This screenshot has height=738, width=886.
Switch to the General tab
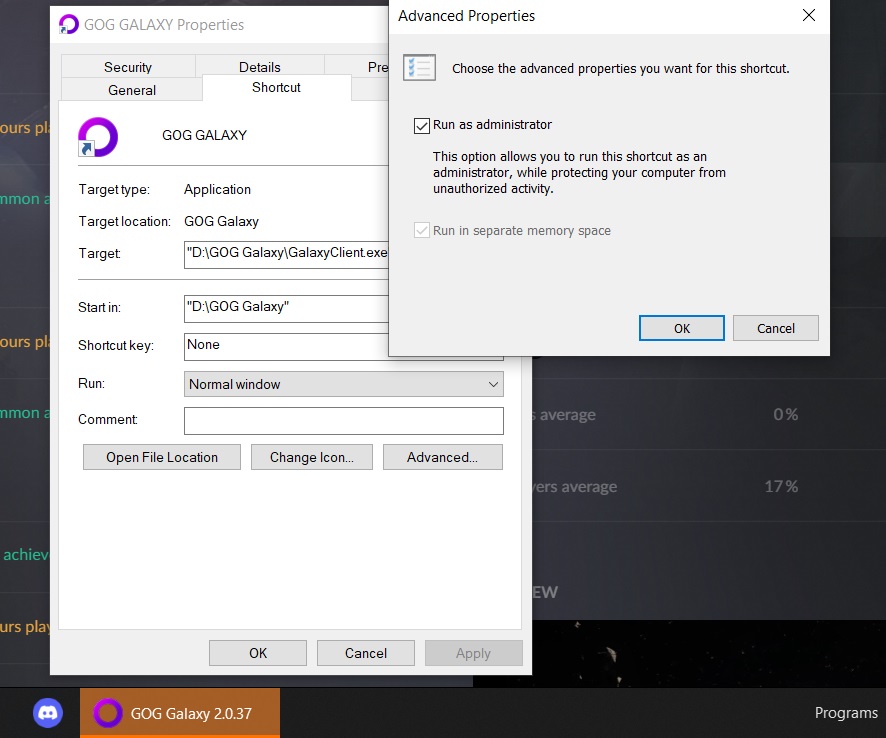(x=132, y=90)
